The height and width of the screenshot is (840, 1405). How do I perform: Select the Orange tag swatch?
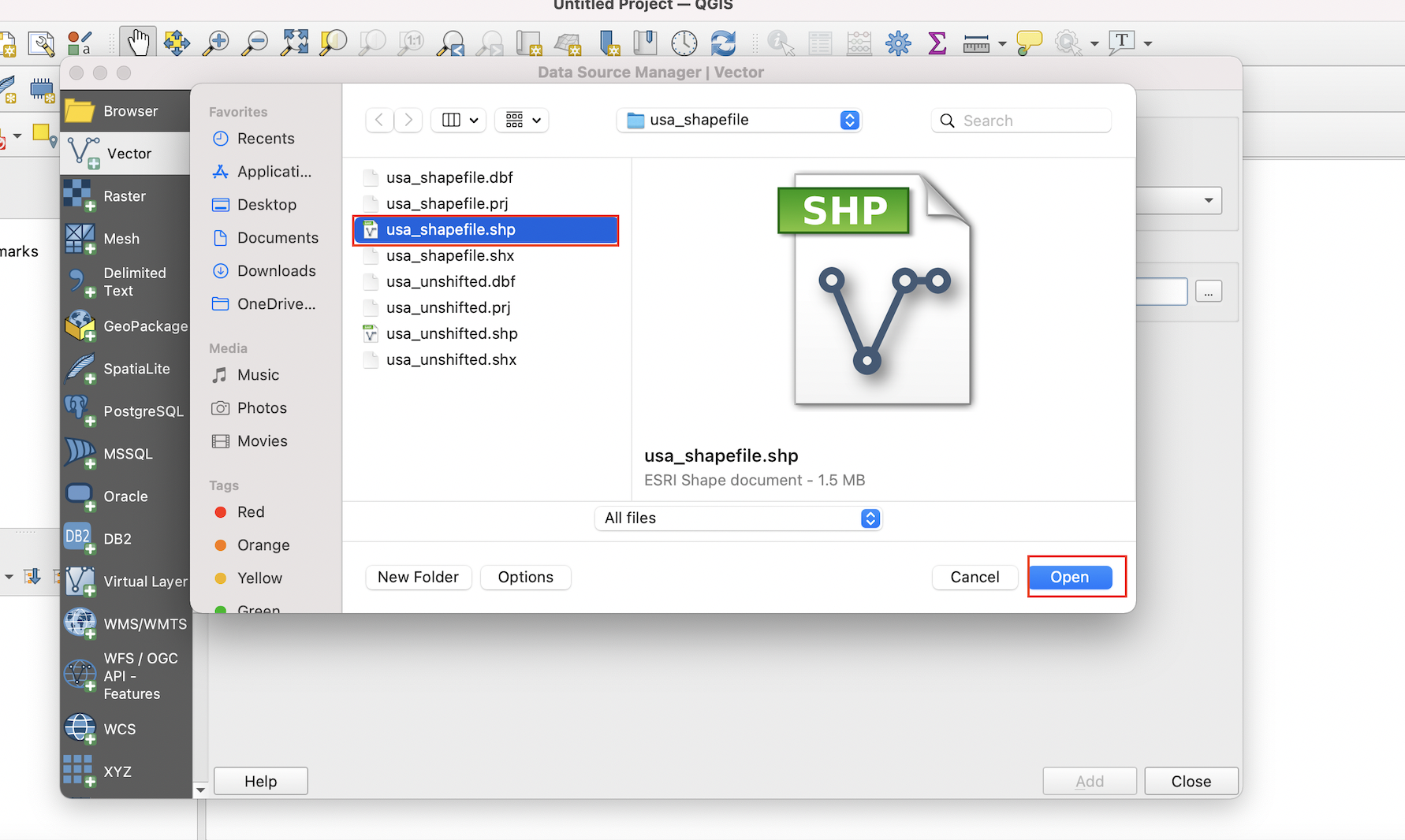tap(220, 545)
